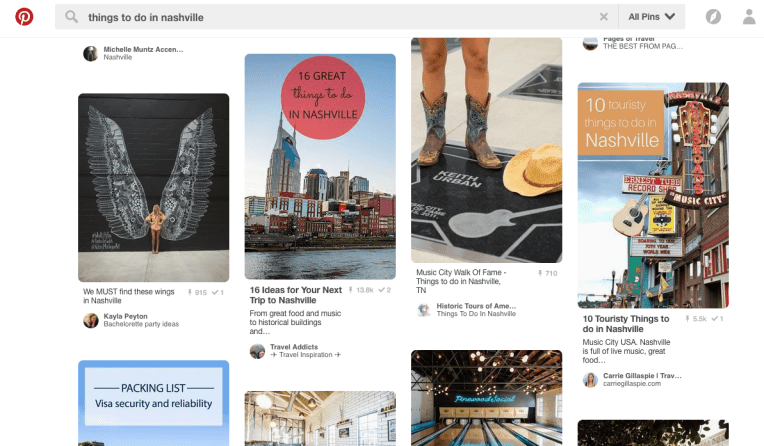Open the bowling alley pin image
The height and width of the screenshot is (446, 764).
tap(486, 398)
